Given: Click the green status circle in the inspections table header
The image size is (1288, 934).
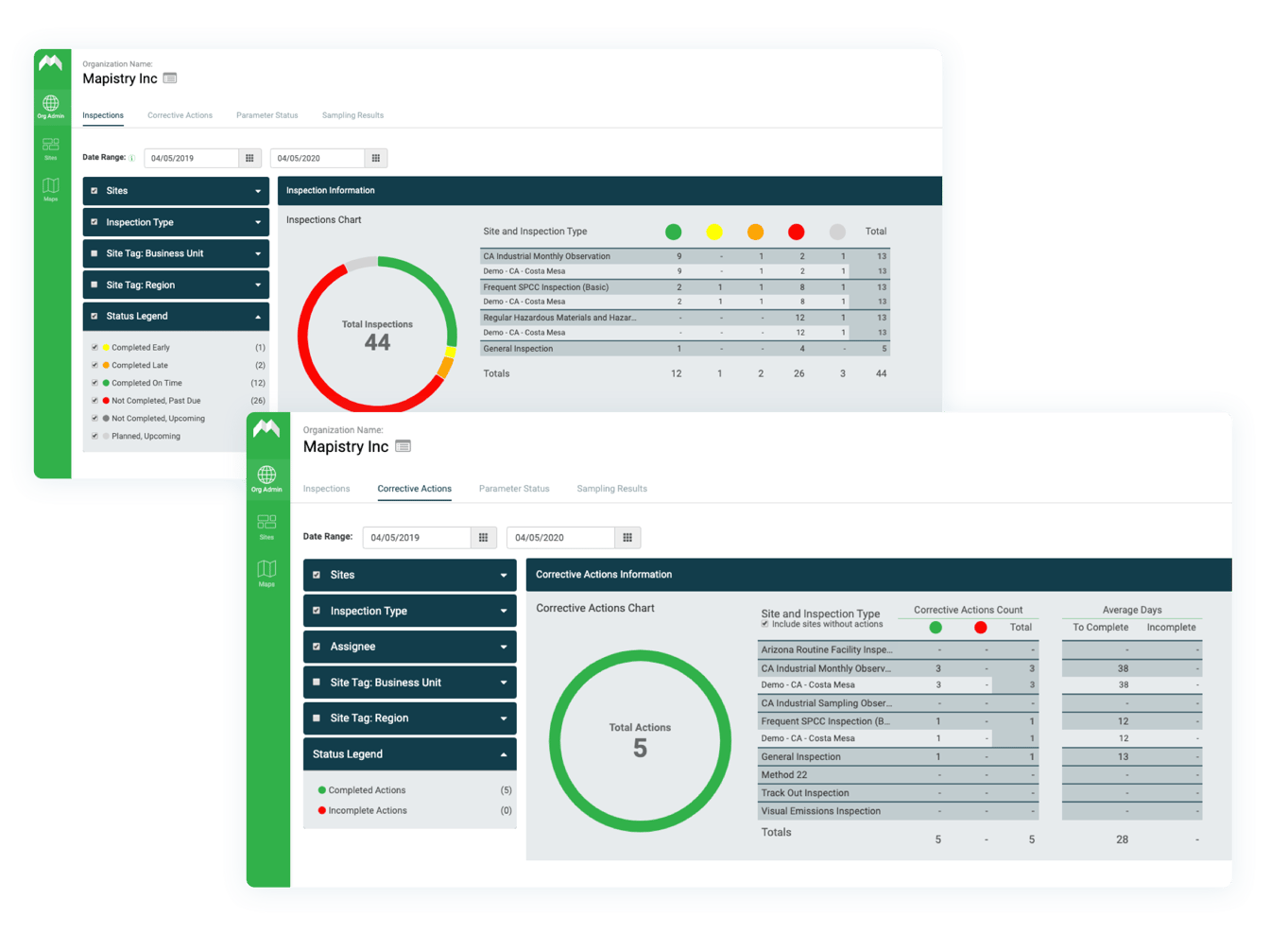Looking at the screenshot, I should pyautogui.click(x=673, y=232).
